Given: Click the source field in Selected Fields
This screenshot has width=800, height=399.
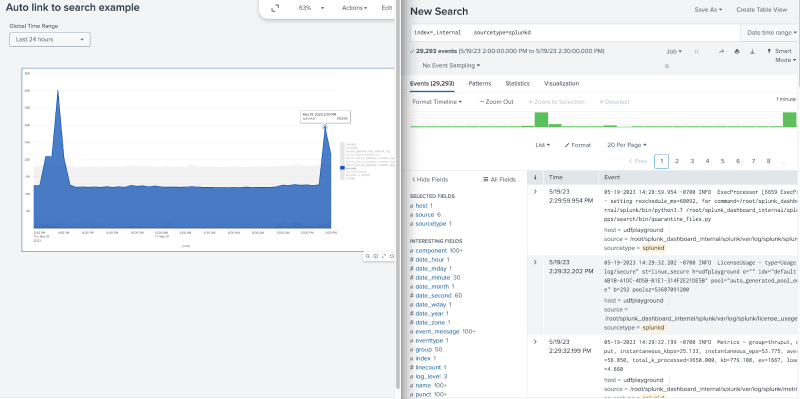Looking at the screenshot, I should pyautogui.click(x=424, y=215).
